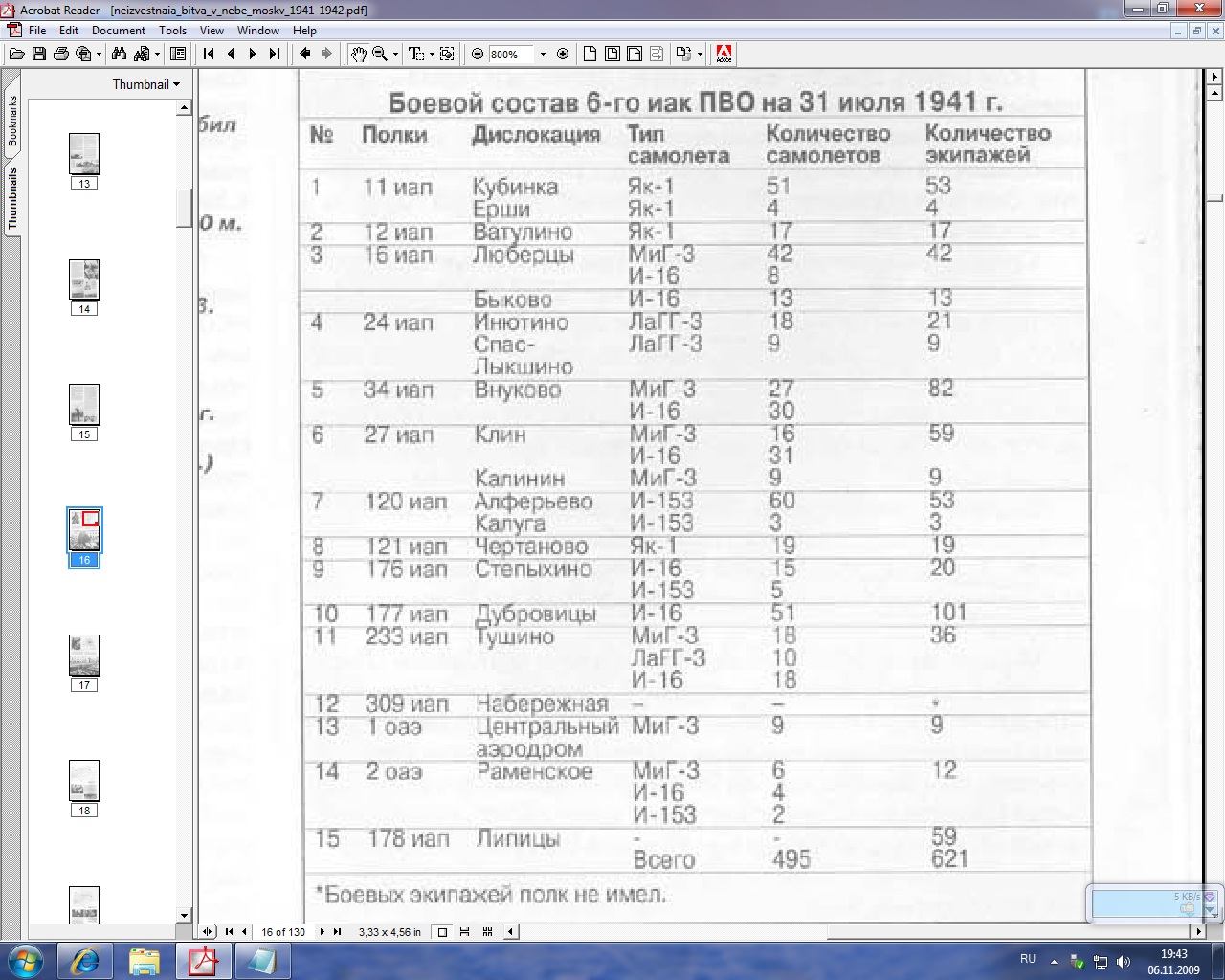The height and width of the screenshot is (980, 1225).
Task: Open the Document menu
Action: (x=119, y=31)
